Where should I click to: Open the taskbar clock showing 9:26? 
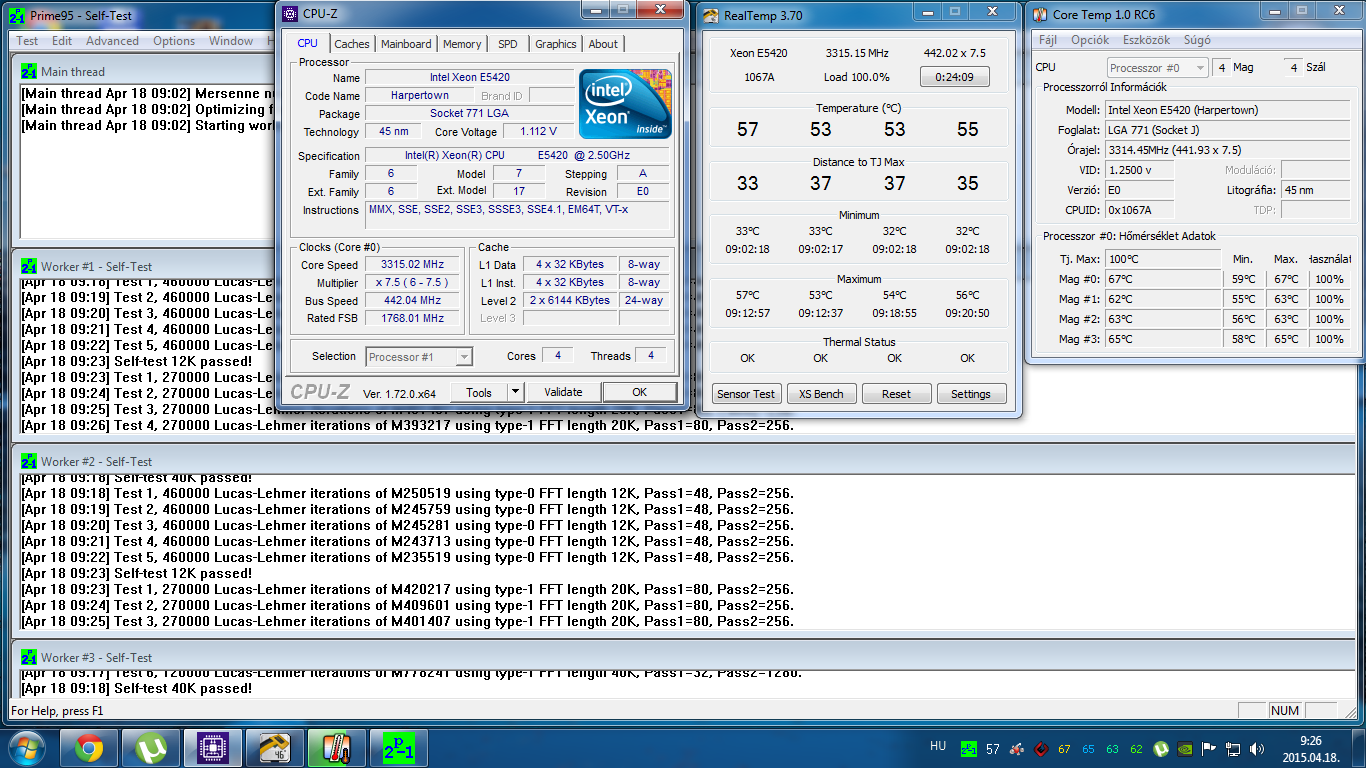pyautogui.click(x=1310, y=749)
